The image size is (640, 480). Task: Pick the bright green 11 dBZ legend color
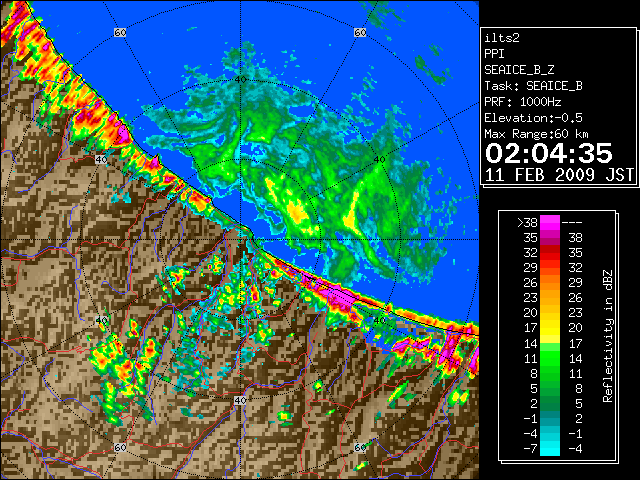click(x=550, y=359)
